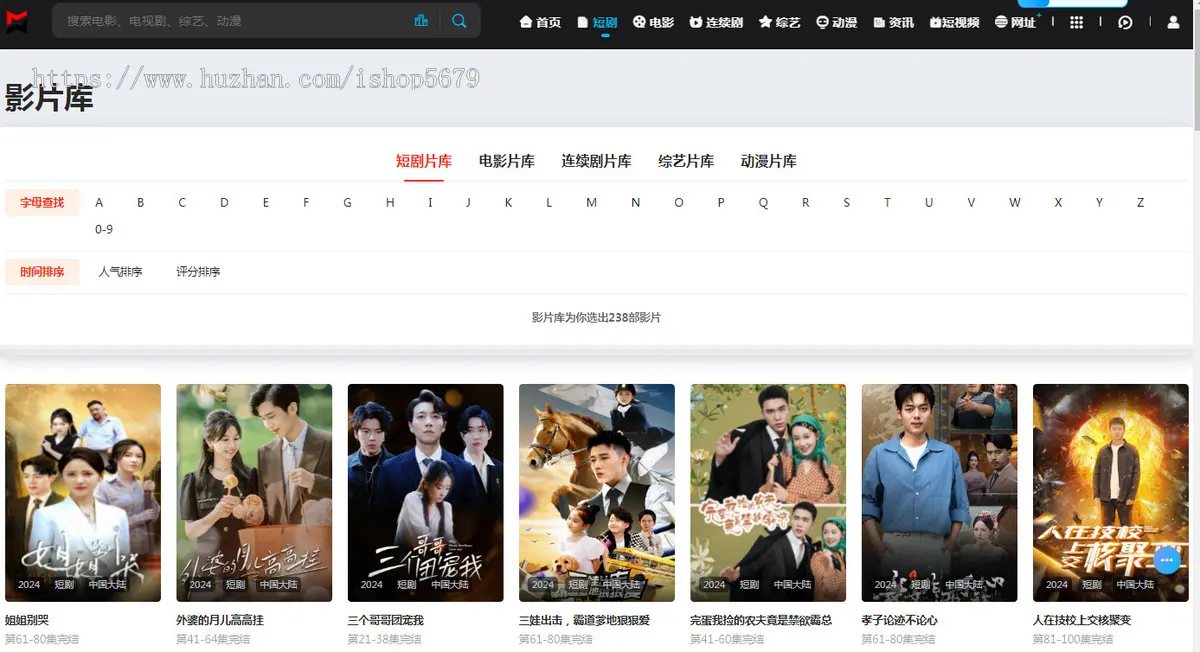Image resolution: width=1200 pixels, height=652 pixels.
Task: Open the ranking chart icon in search bar
Action: (421, 21)
